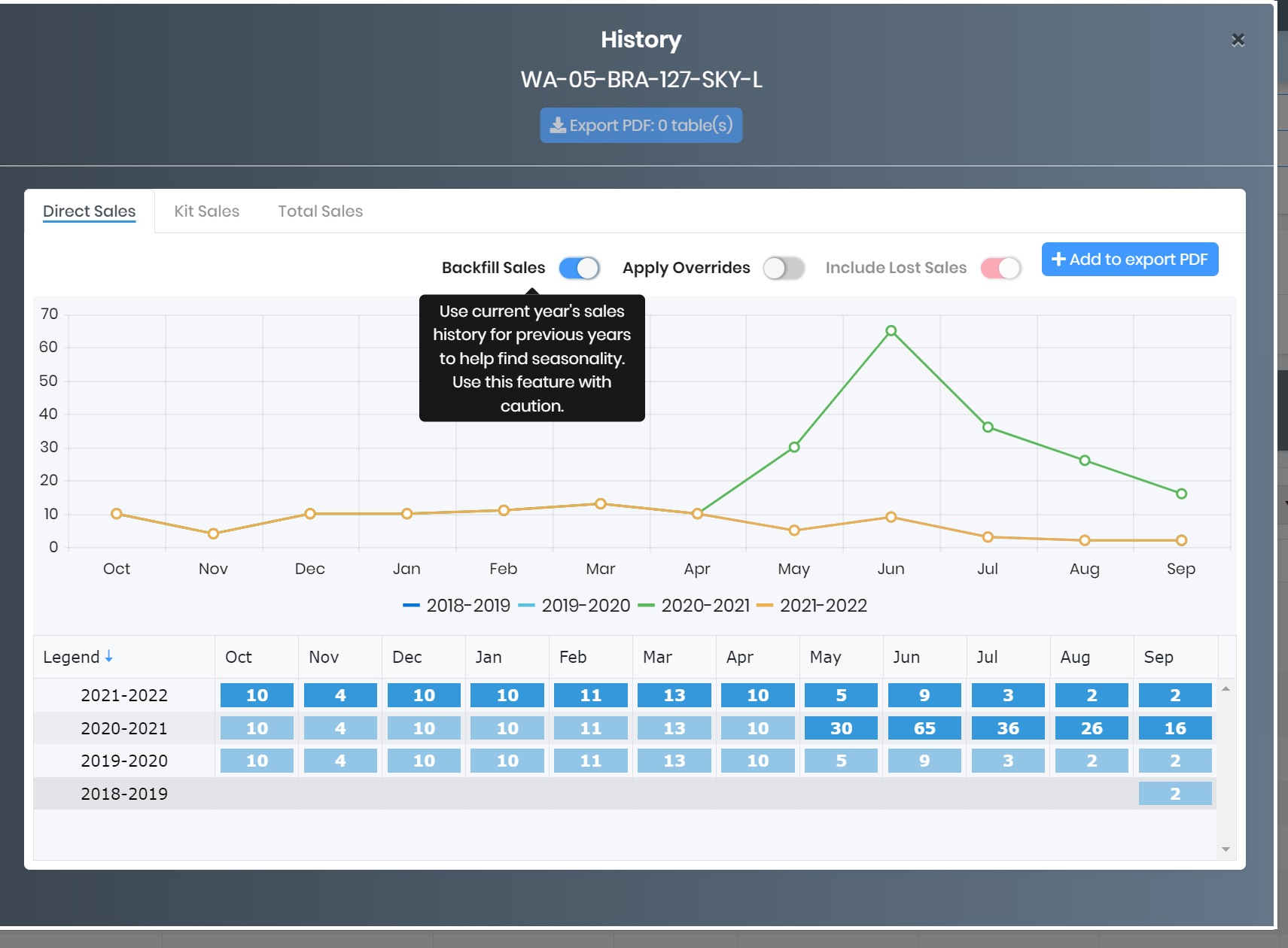Click the 16 cell for Sep 2020-2021
The image size is (1288, 948).
1175,728
